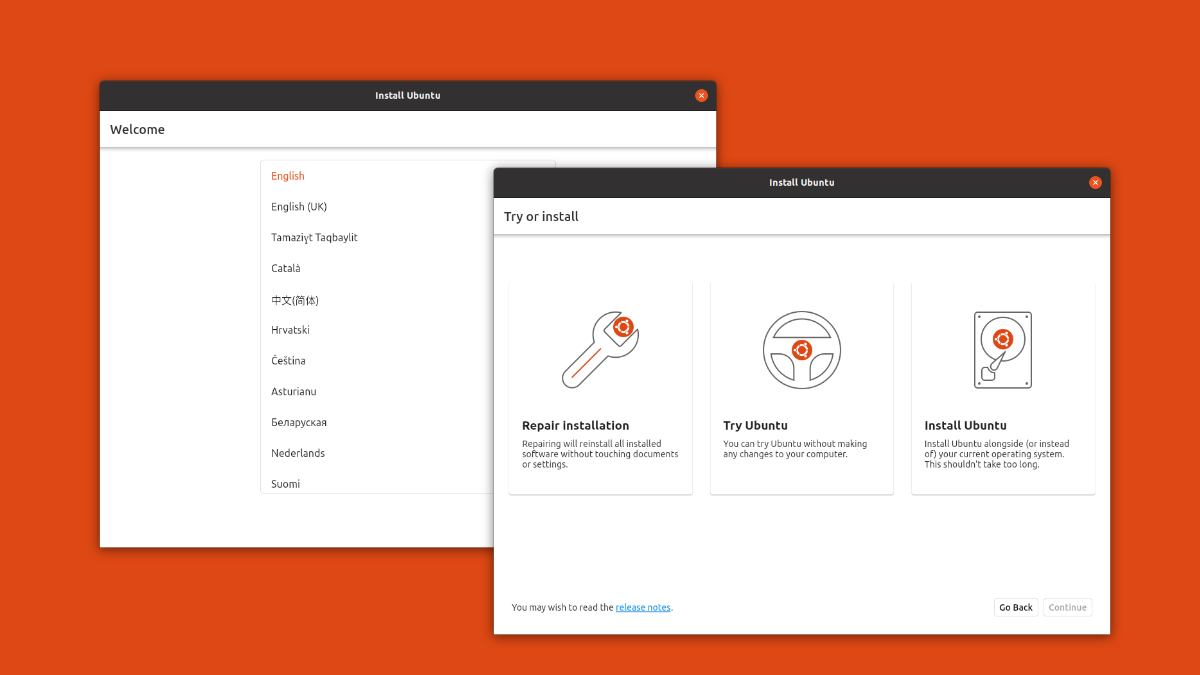Click the hard drive icon for Install Ubuntu
Viewport: 1200px width, 675px height.
[1003, 350]
